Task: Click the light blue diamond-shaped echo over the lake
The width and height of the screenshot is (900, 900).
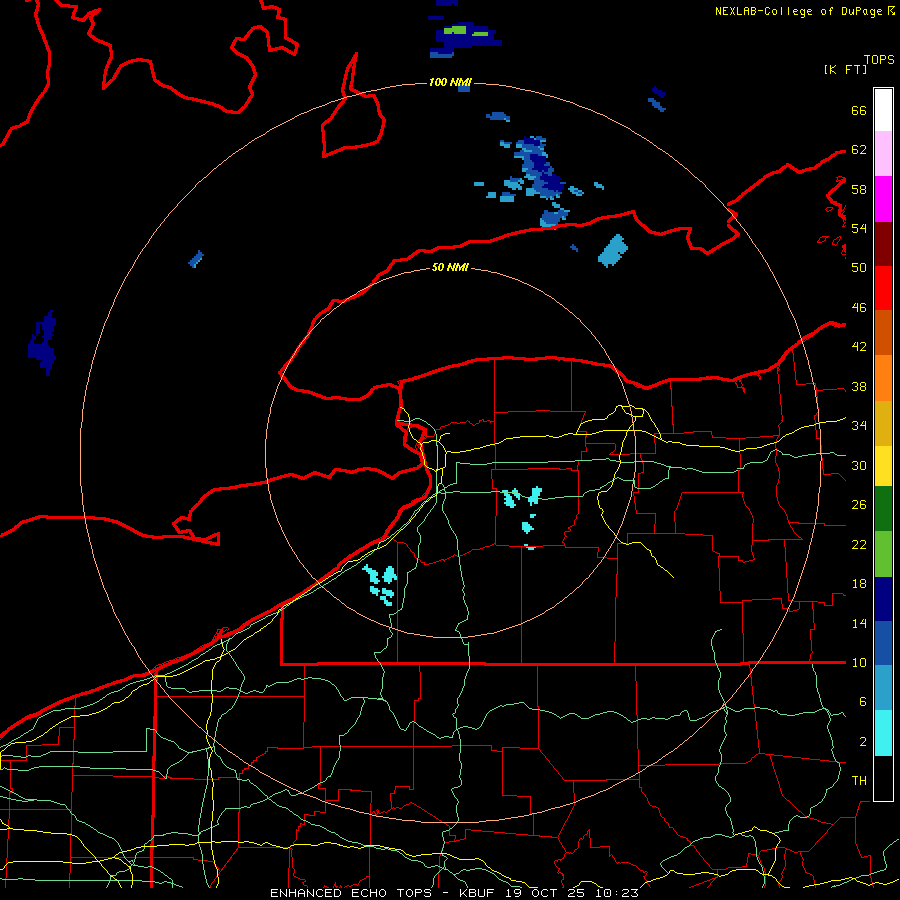Action: [613, 251]
